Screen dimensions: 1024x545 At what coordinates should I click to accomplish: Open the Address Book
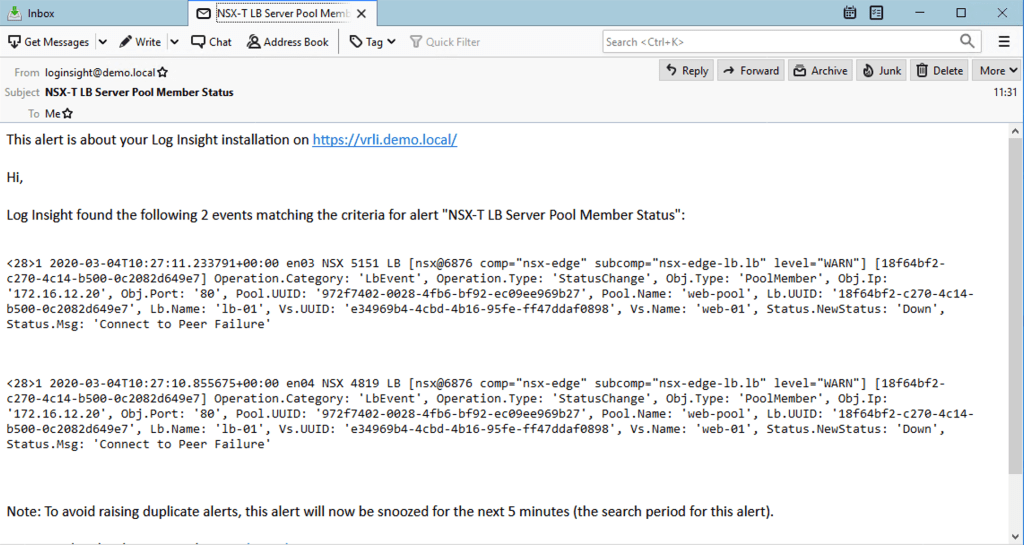point(287,42)
